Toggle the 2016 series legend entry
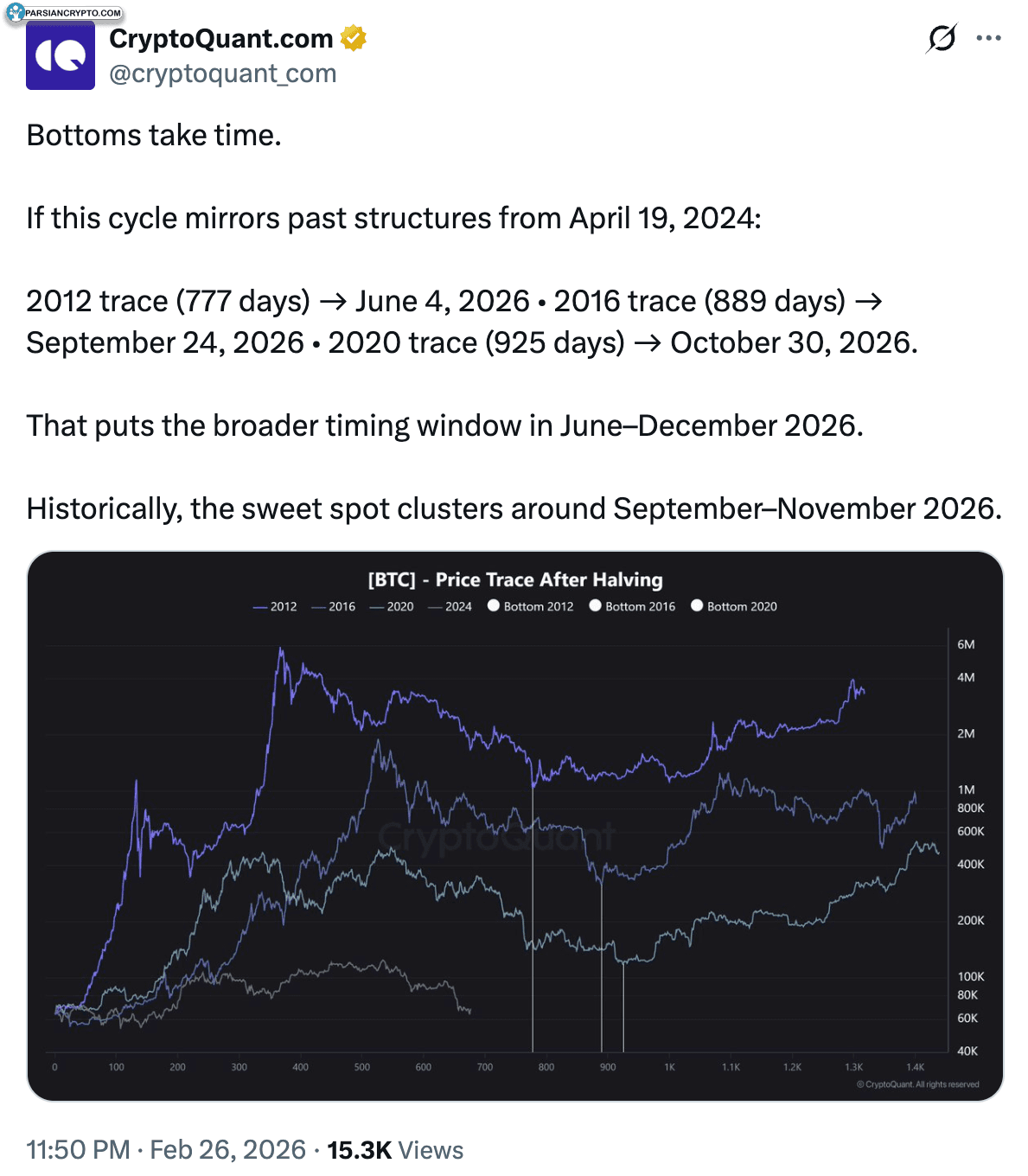1028x1176 pixels. click(334, 607)
